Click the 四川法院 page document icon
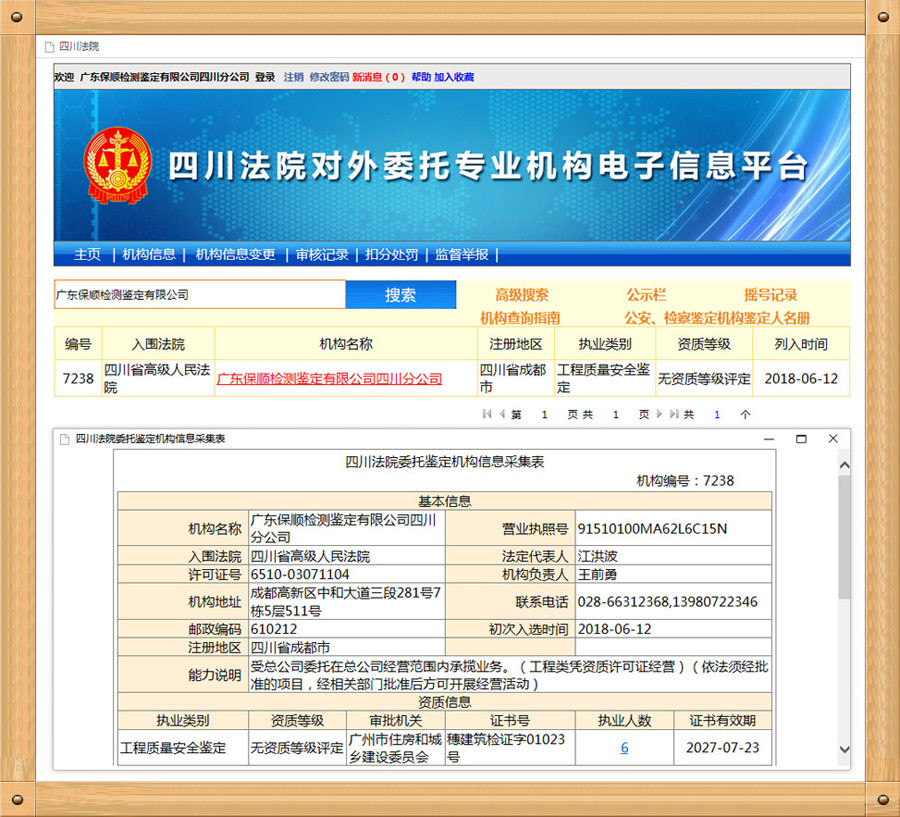The height and width of the screenshot is (817, 900). 49,47
